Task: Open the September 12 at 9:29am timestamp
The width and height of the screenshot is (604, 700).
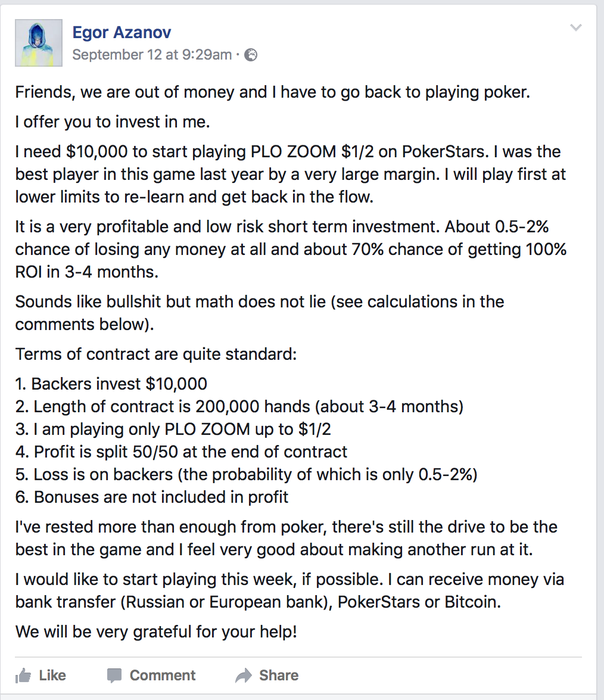Action: (x=152, y=54)
